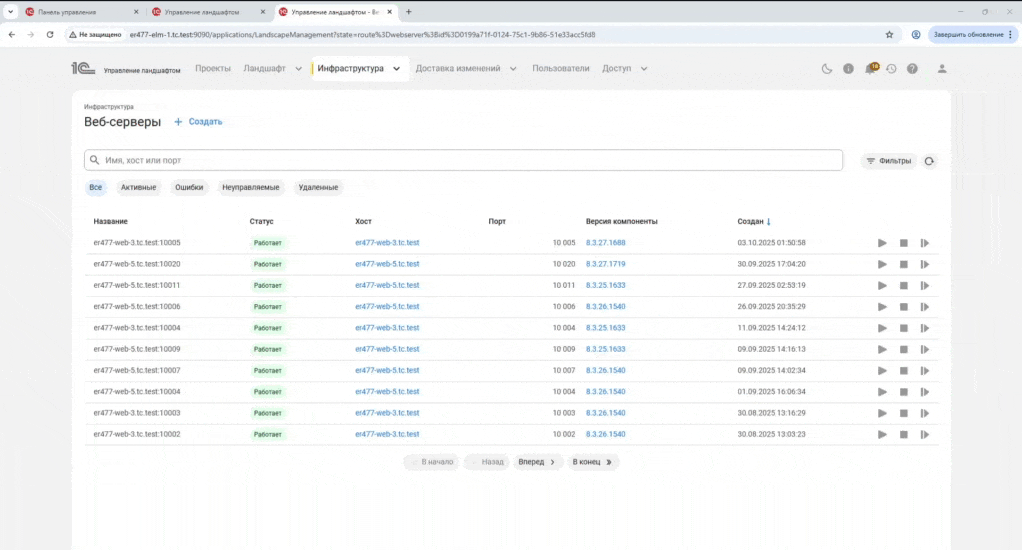Screen dimensions: 1022x550
Task: Stop web server er477-web-5.tc.test:10020
Action: tap(903, 264)
